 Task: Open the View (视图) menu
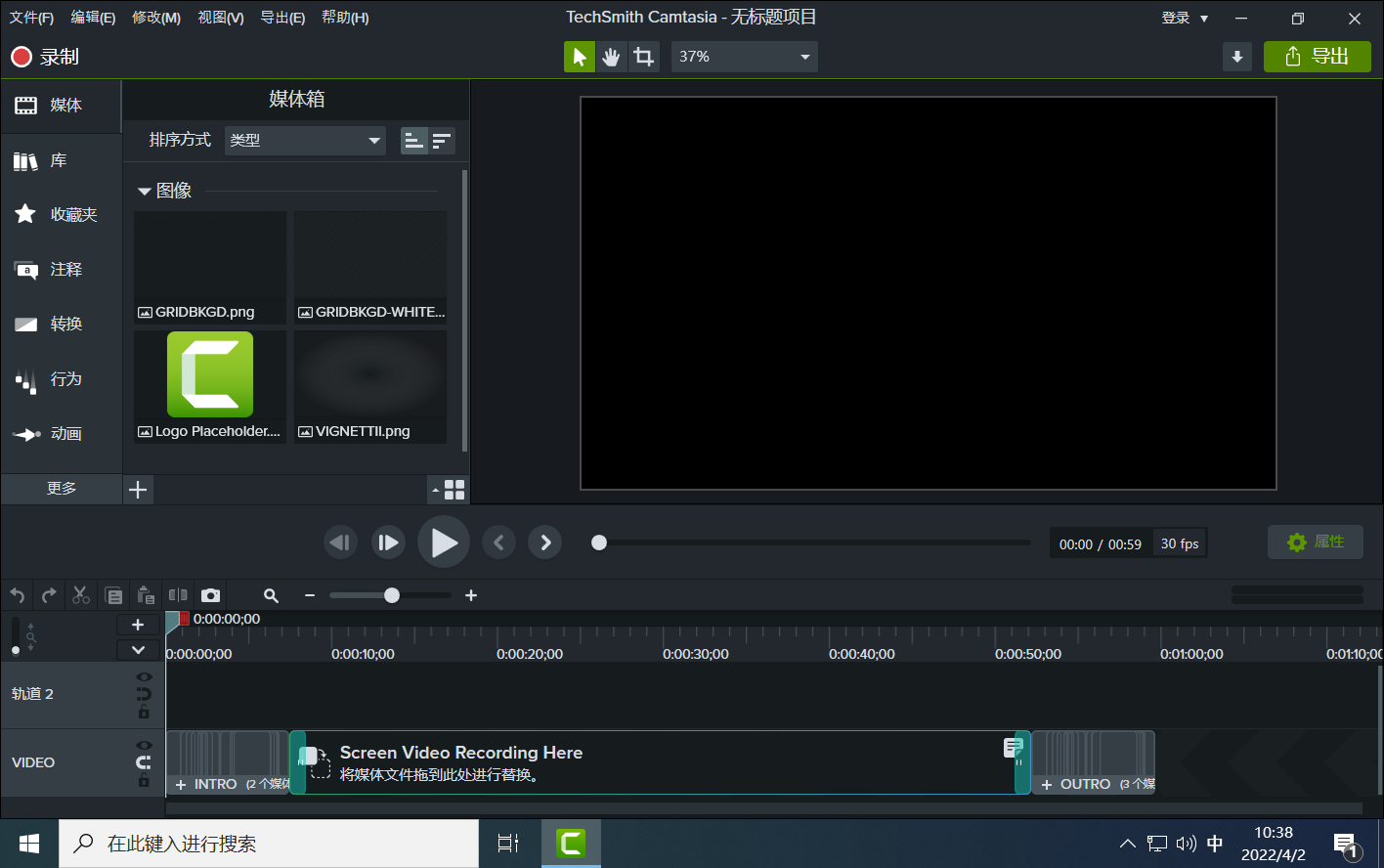tap(221, 18)
